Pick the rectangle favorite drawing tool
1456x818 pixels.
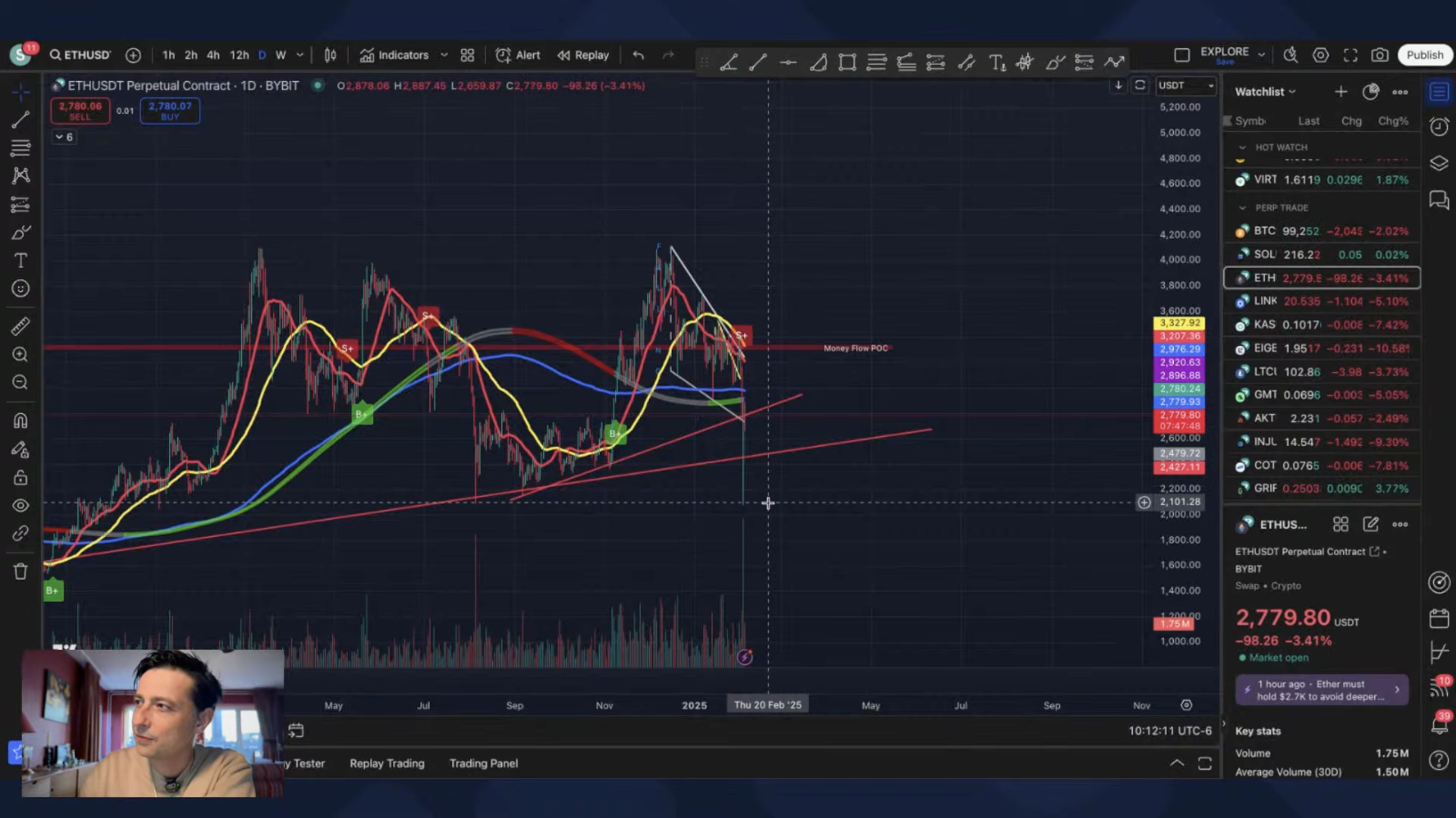click(847, 61)
